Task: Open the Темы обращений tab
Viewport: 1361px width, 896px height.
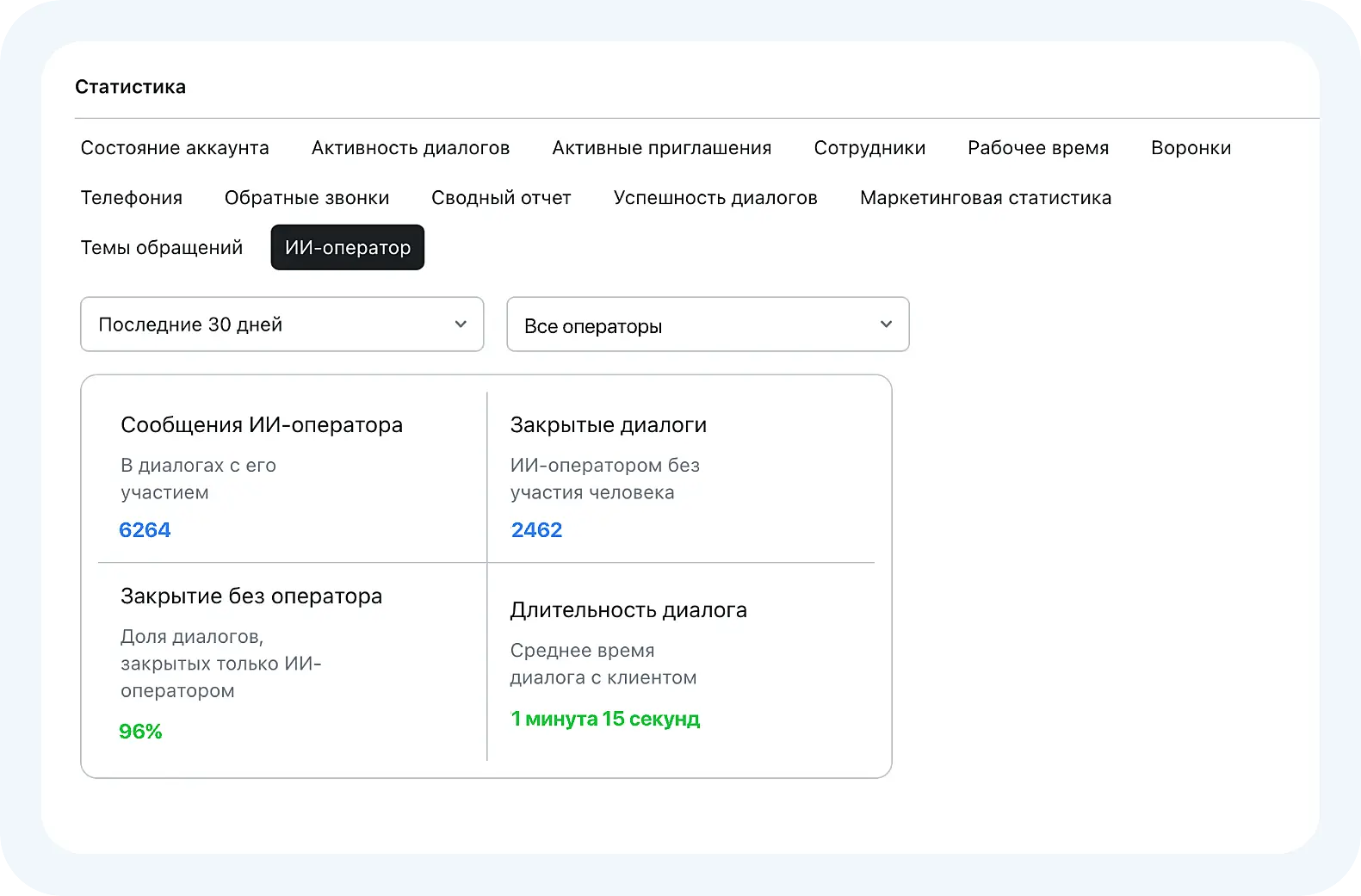Action: pyautogui.click(x=162, y=248)
